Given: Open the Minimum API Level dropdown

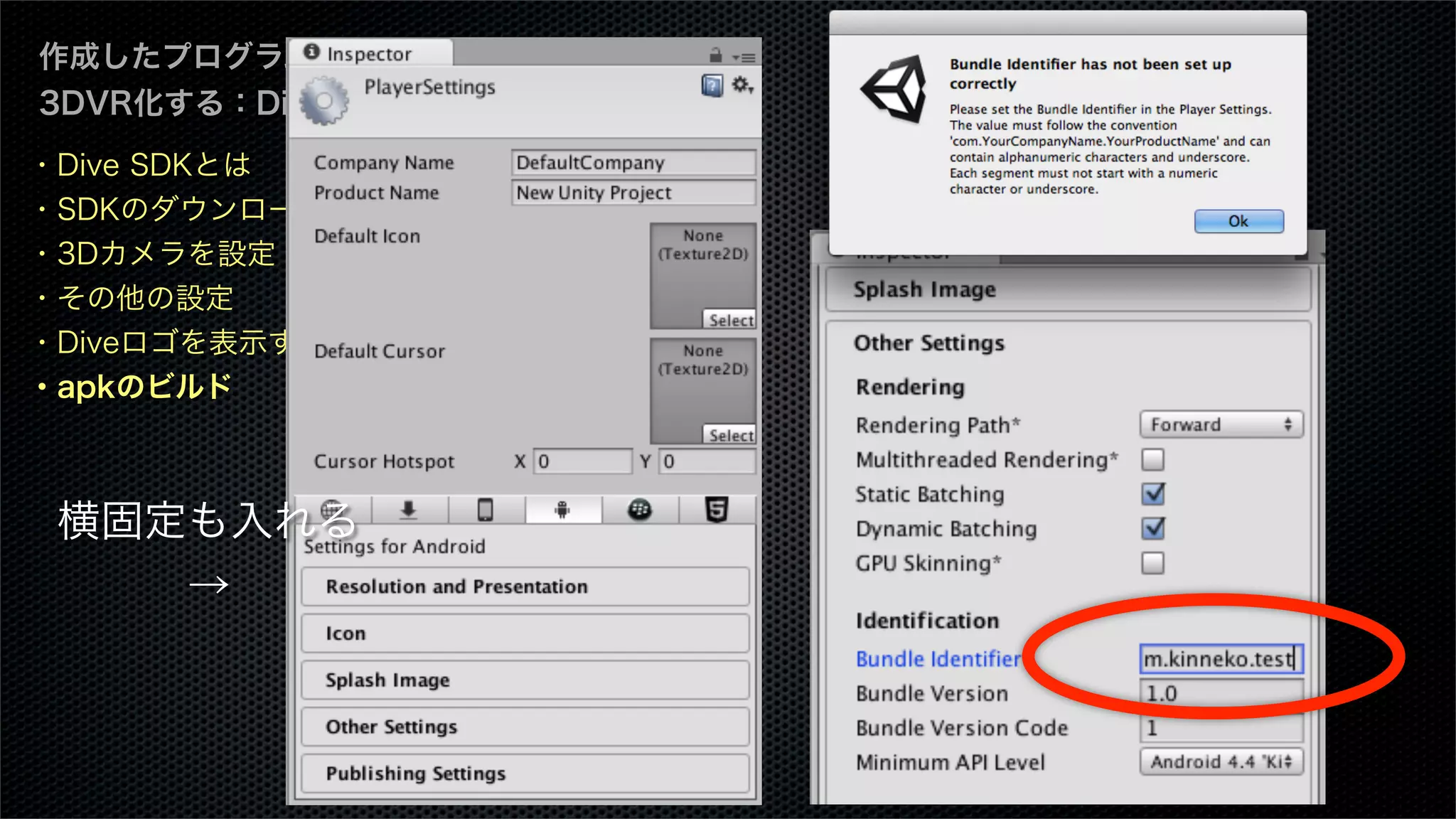Looking at the screenshot, I should pos(1221,761).
